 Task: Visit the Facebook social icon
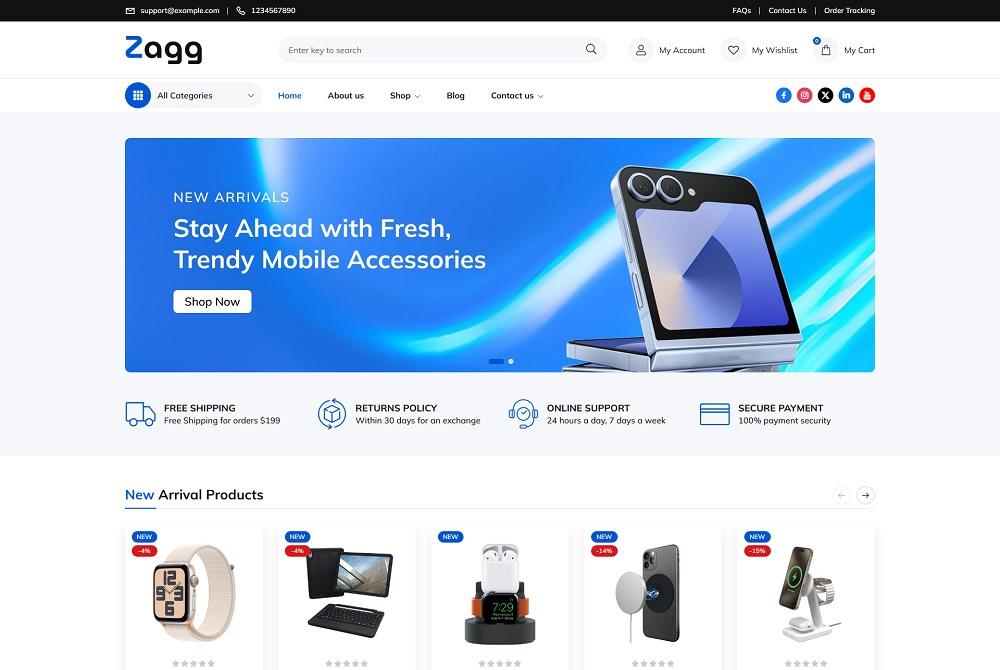[x=784, y=96]
